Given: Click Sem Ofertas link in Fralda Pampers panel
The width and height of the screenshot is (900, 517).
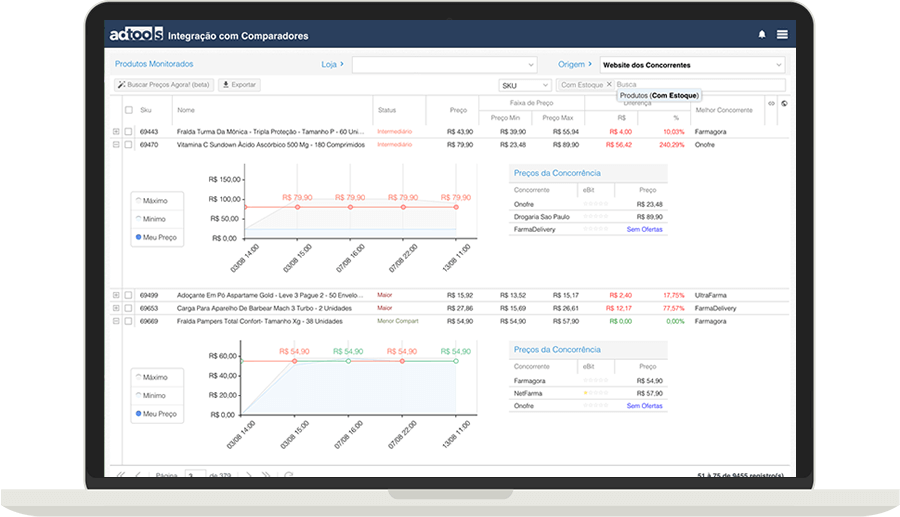Looking at the screenshot, I should [x=645, y=406].
